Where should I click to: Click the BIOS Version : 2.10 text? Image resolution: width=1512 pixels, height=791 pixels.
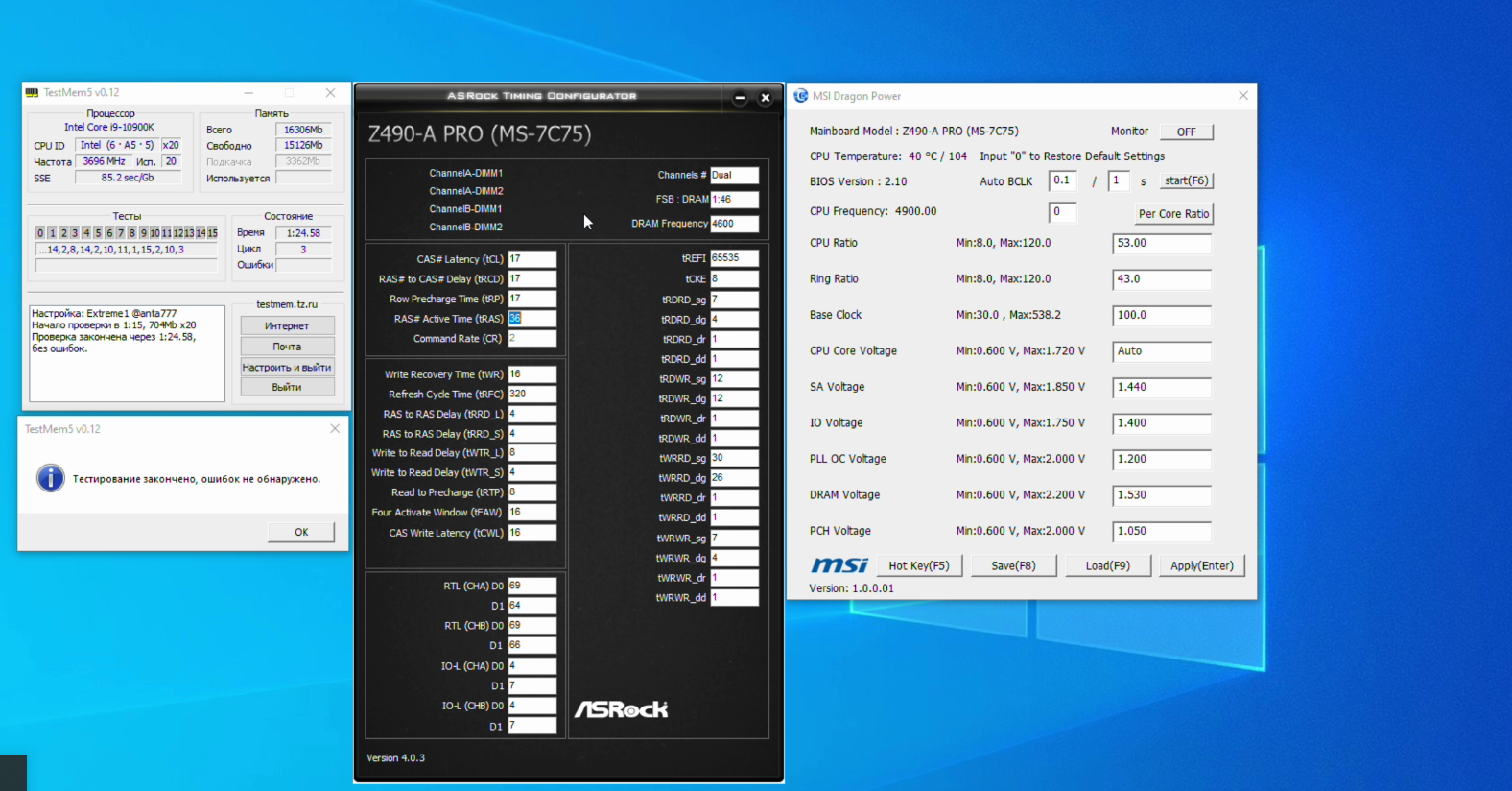(x=859, y=181)
